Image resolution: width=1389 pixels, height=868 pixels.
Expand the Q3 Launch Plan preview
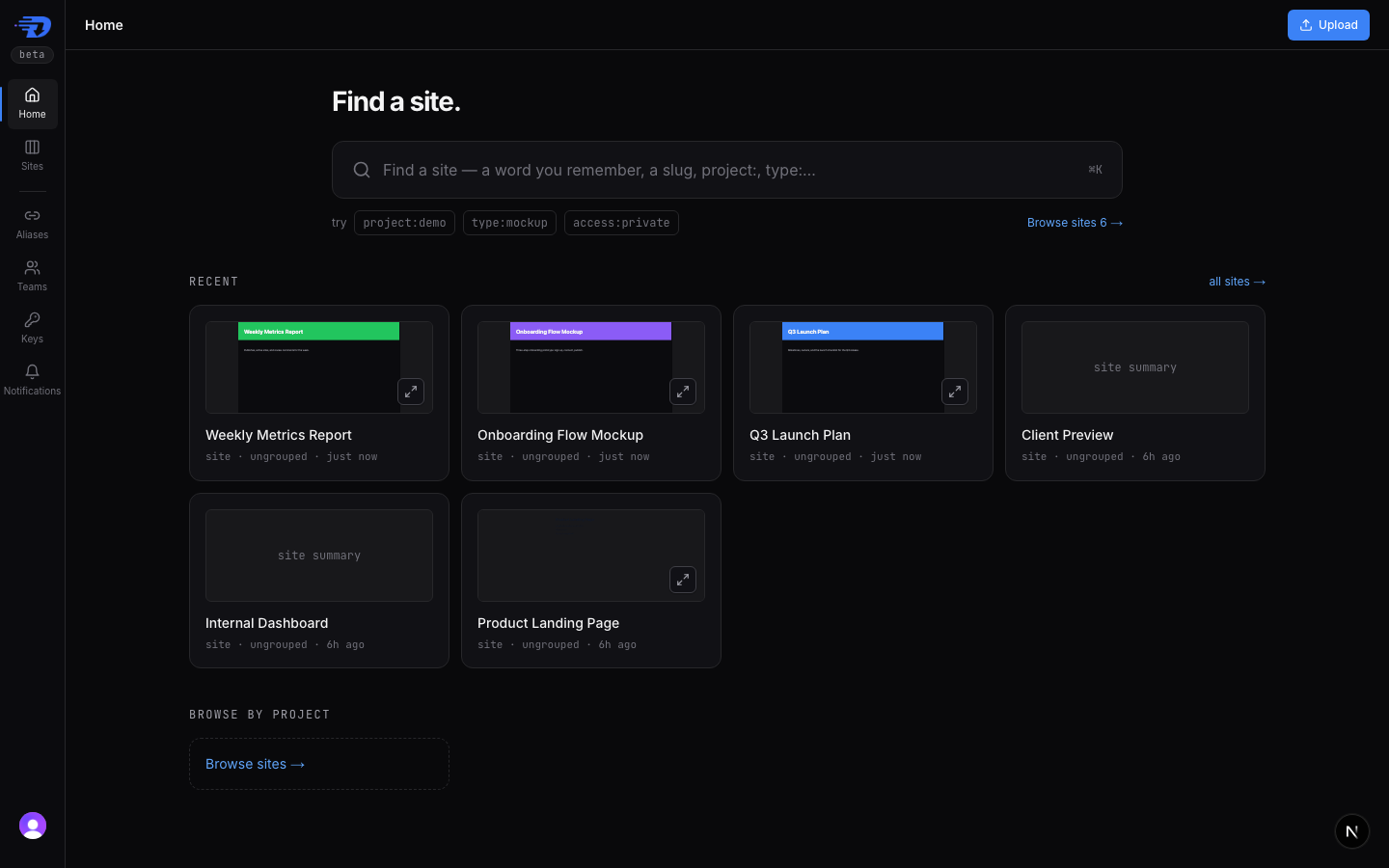click(955, 392)
